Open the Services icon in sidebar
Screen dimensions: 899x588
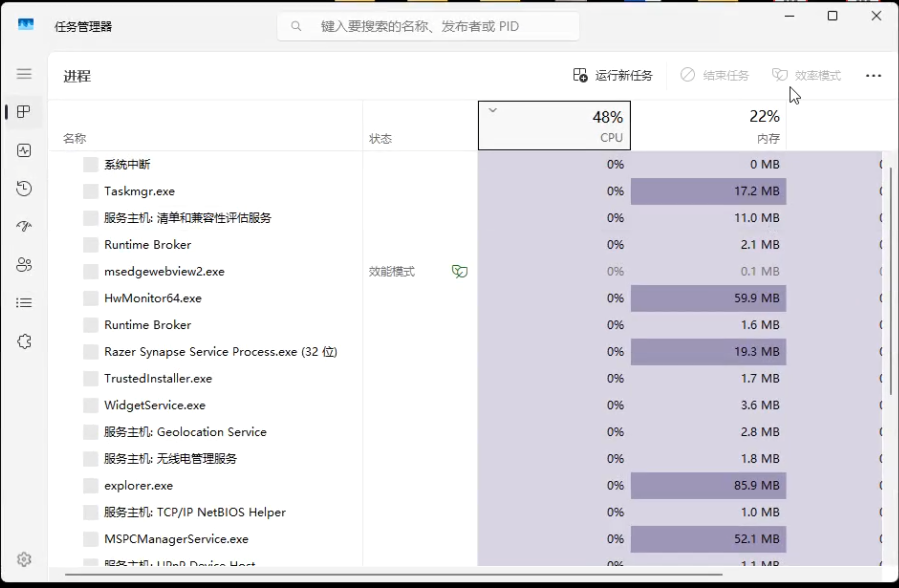click(x=24, y=342)
